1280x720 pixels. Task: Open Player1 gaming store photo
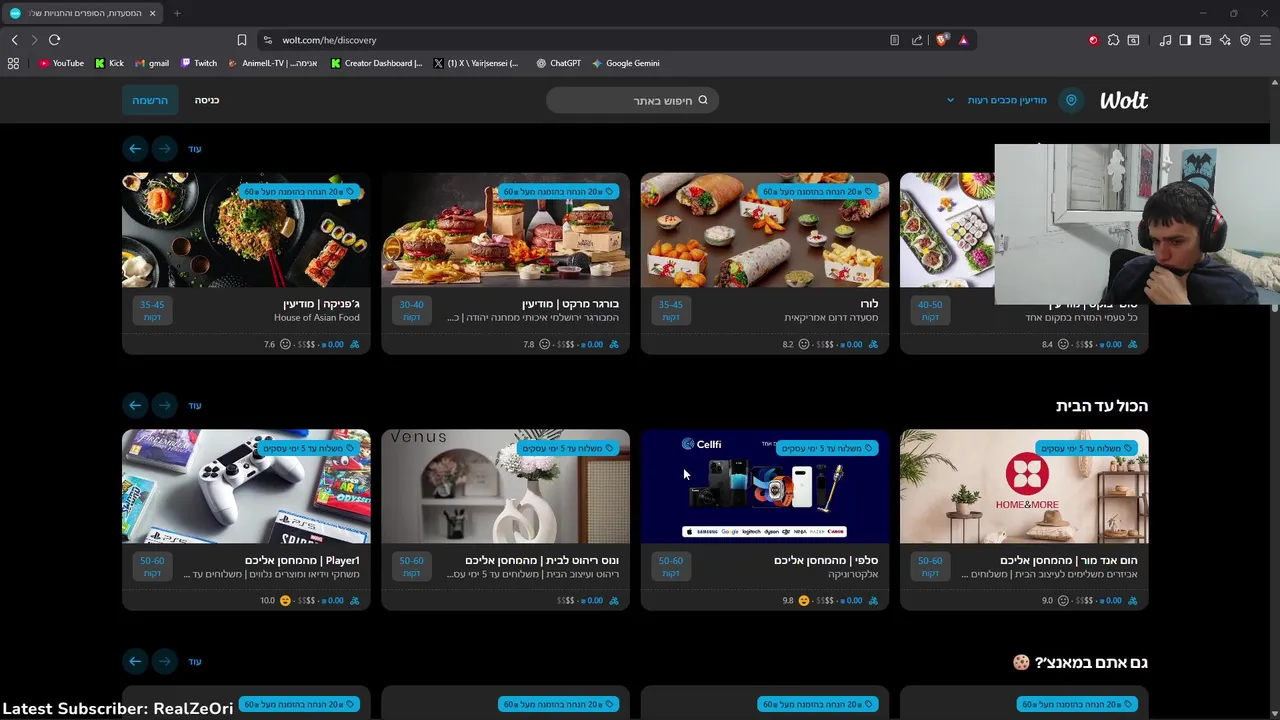click(x=246, y=487)
